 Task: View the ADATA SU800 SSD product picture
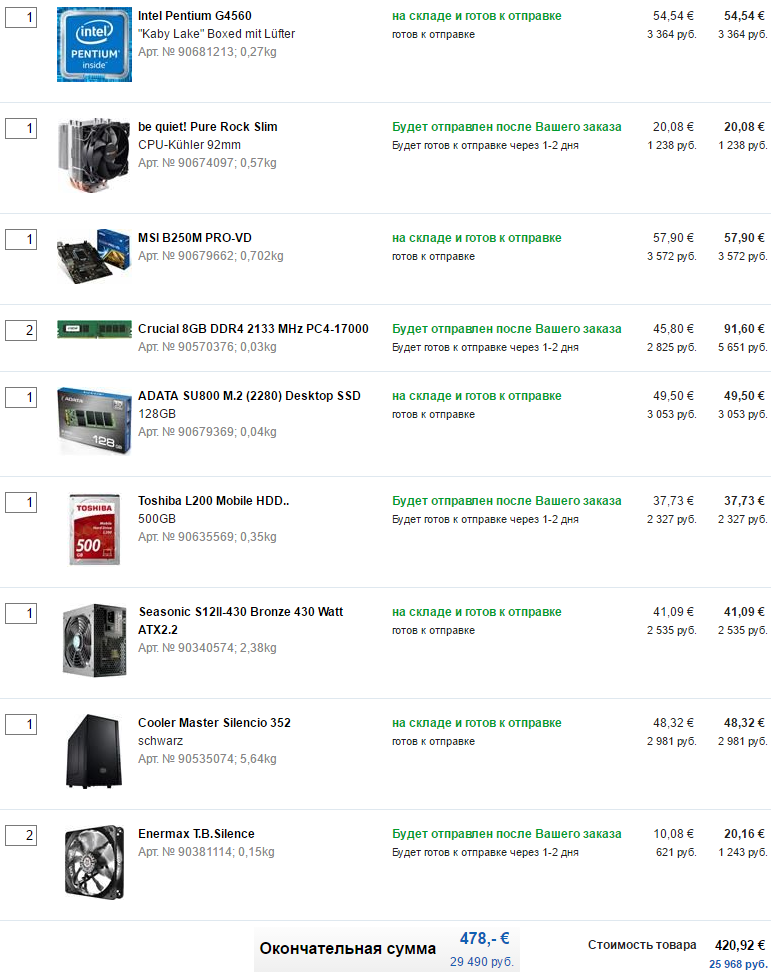[94, 421]
